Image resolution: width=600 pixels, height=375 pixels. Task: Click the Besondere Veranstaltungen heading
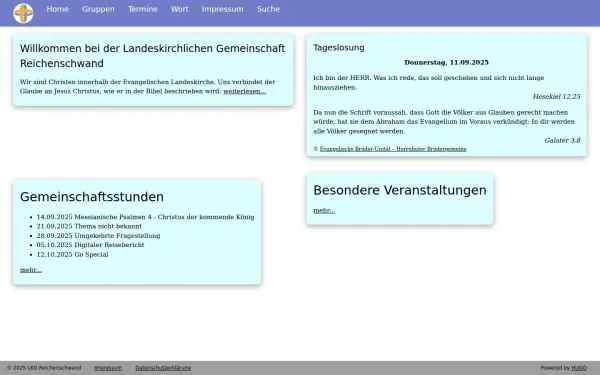pos(400,190)
